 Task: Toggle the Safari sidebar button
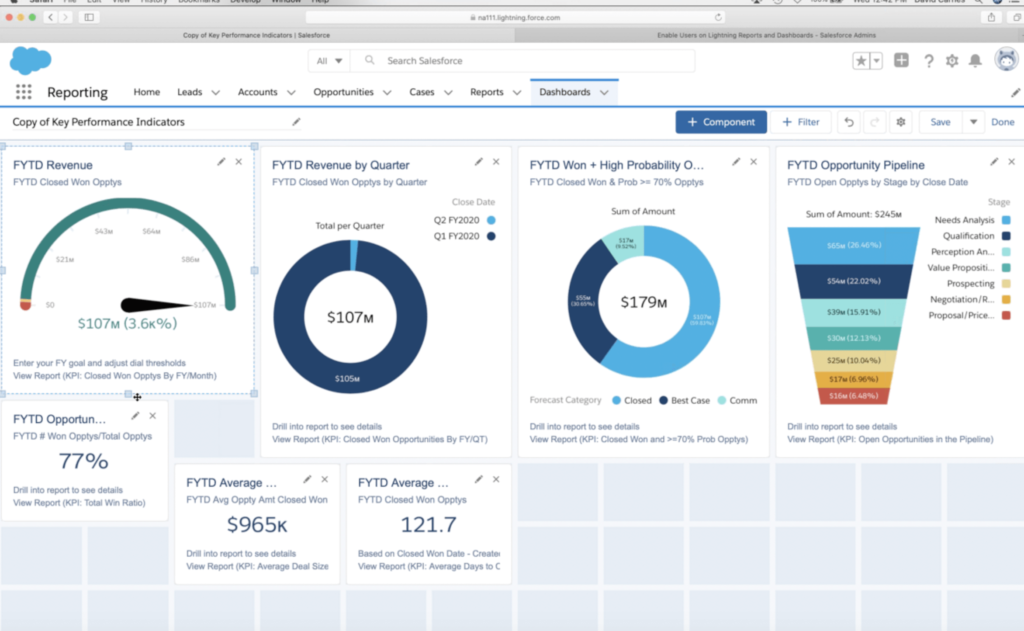[x=89, y=18]
